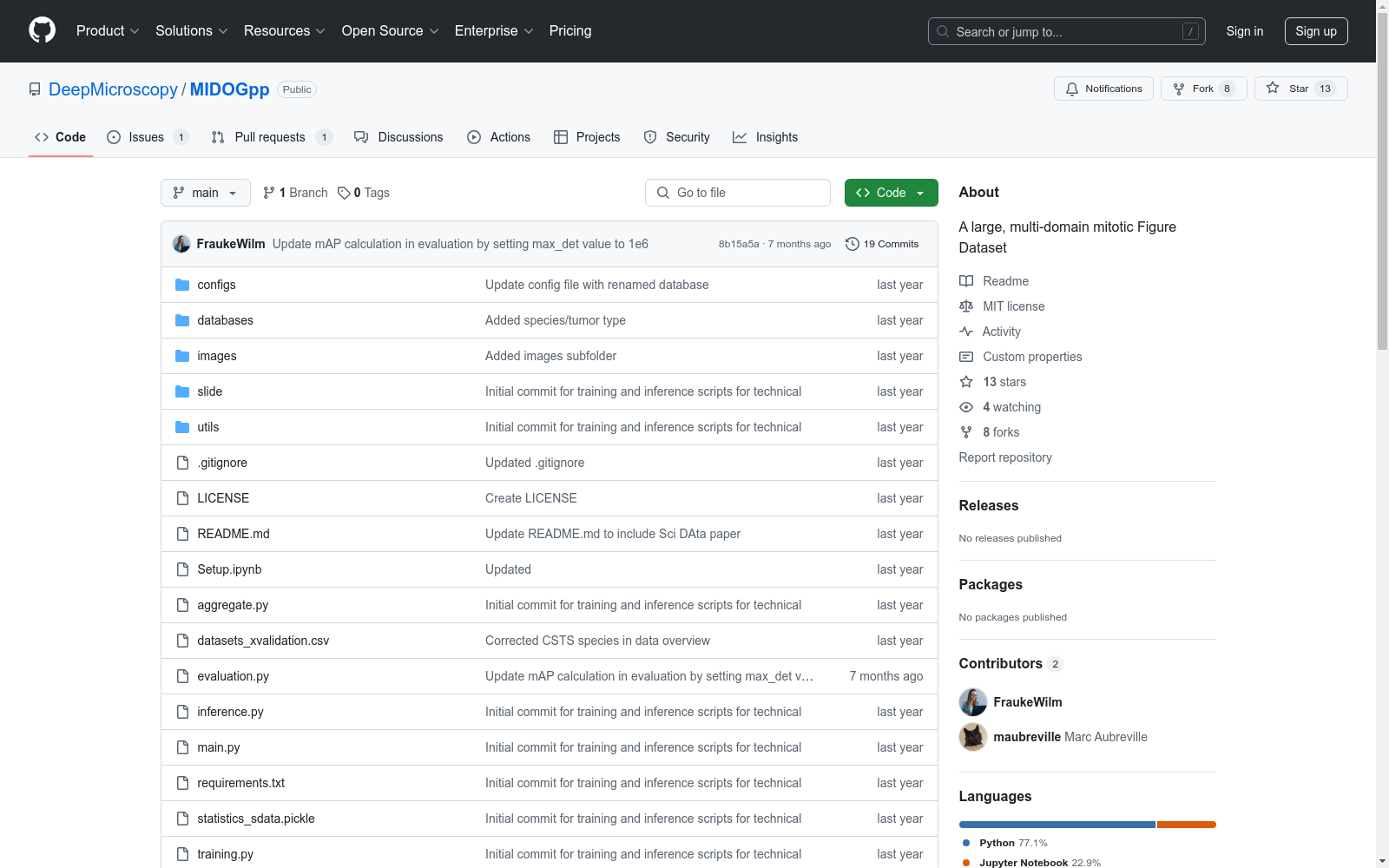The height and width of the screenshot is (868, 1389).
Task: Open commit hash 8b15a5a
Action: click(x=739, y=244)
